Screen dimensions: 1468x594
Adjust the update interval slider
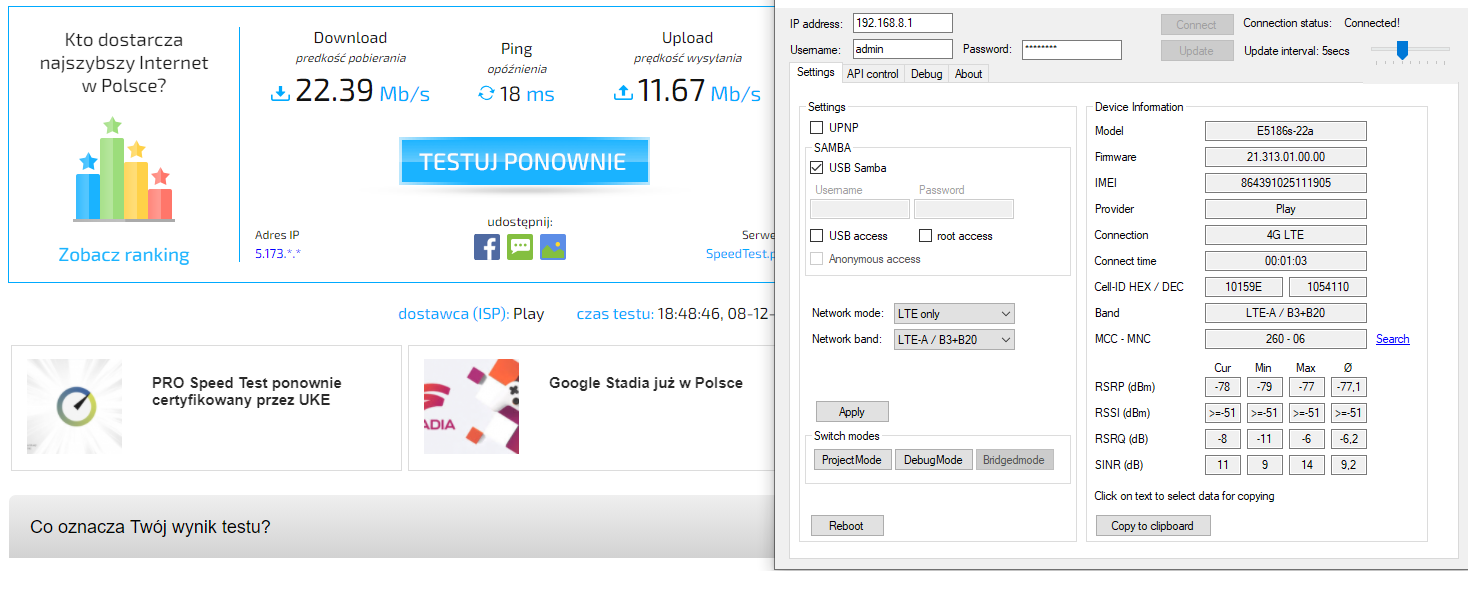click(1402, 49)
